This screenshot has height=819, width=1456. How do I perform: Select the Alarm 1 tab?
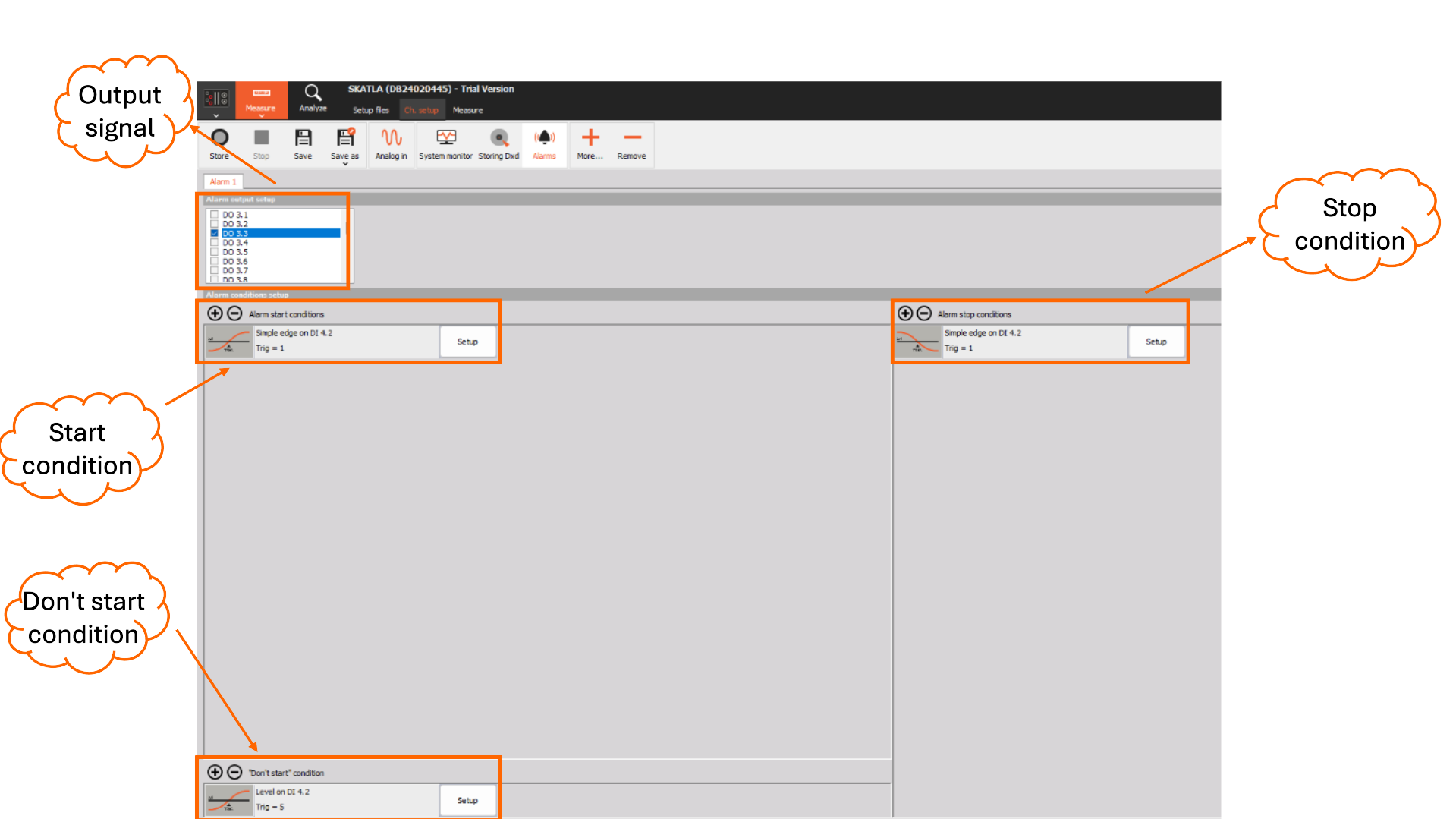223,181
